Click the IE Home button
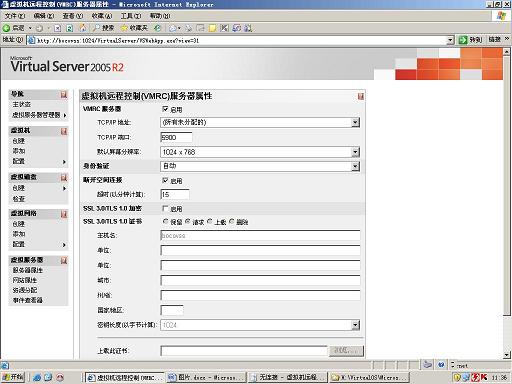The image size is (512, 384). tap(83, 28)
